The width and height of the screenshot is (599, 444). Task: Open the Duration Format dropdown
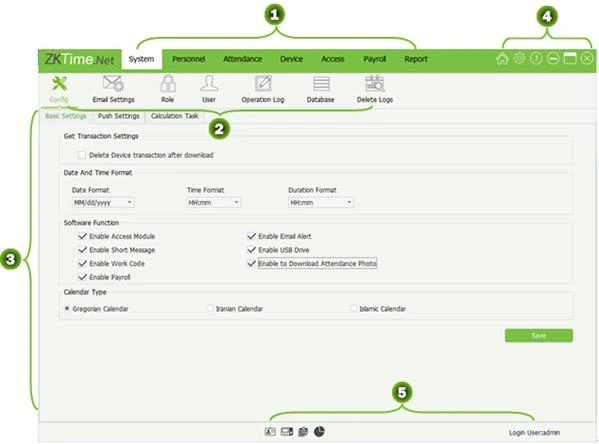click(x=321, y=203)
